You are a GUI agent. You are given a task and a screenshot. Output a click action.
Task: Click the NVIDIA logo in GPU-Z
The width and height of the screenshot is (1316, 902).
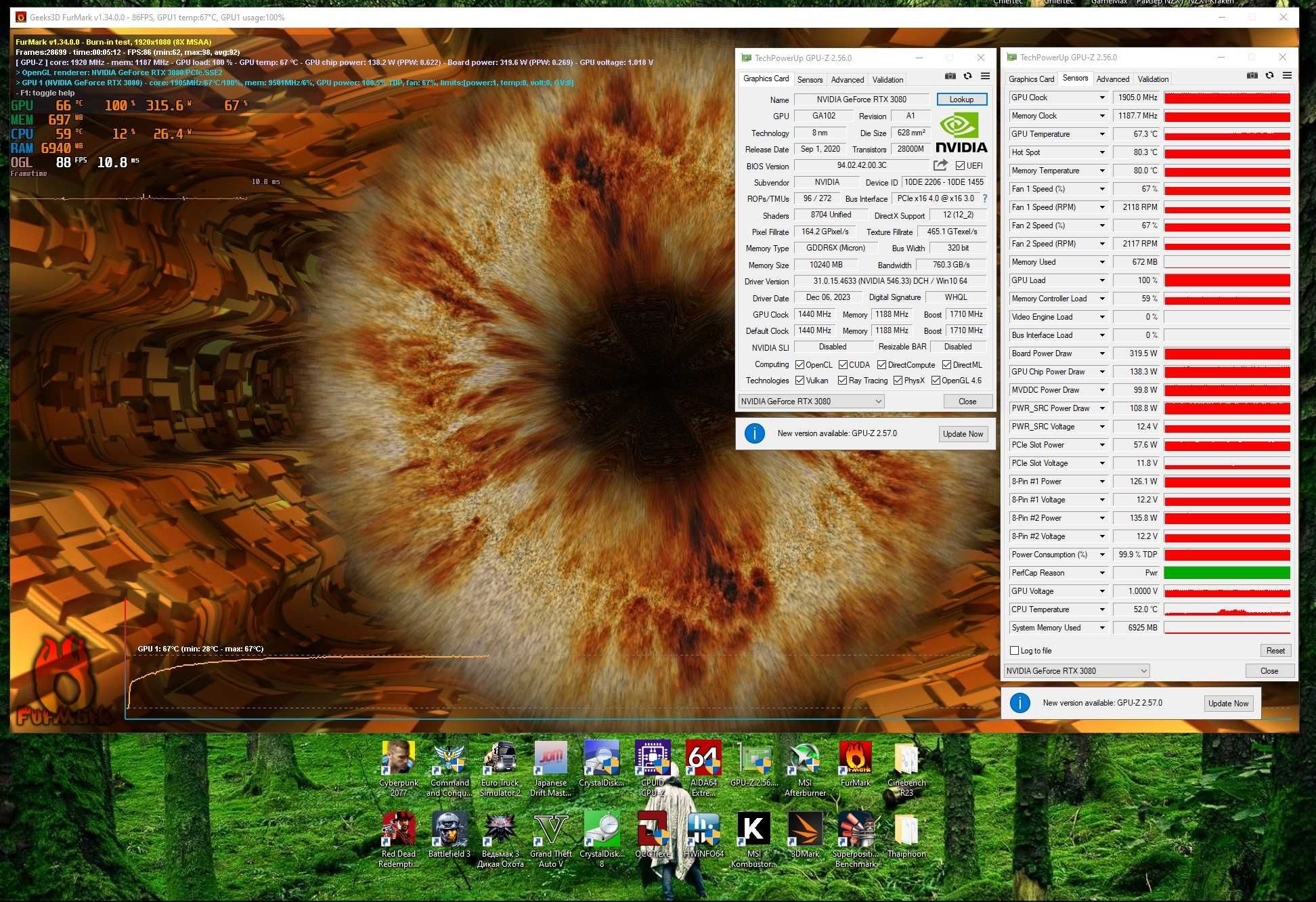point(961,133)
